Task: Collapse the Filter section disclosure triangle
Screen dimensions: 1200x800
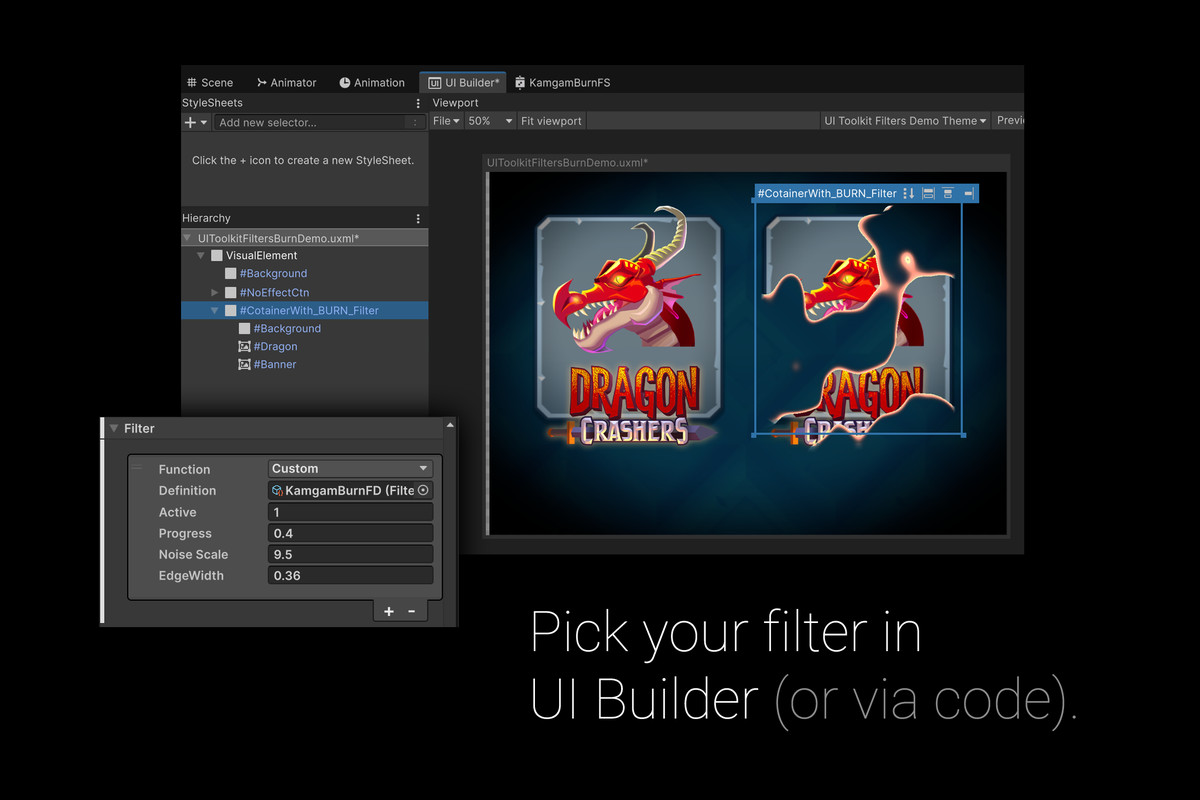Action: point(113,428)
